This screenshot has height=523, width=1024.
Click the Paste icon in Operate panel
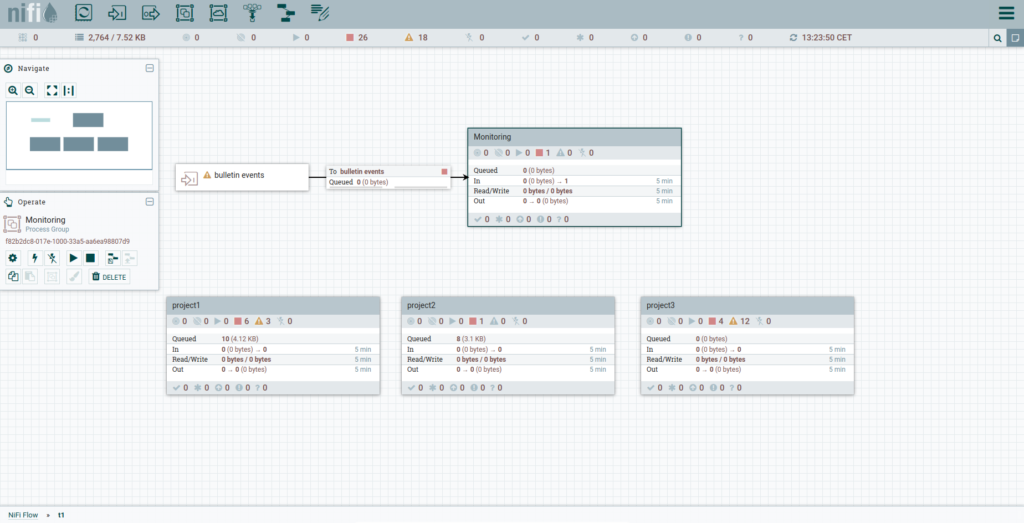[30, 276]
